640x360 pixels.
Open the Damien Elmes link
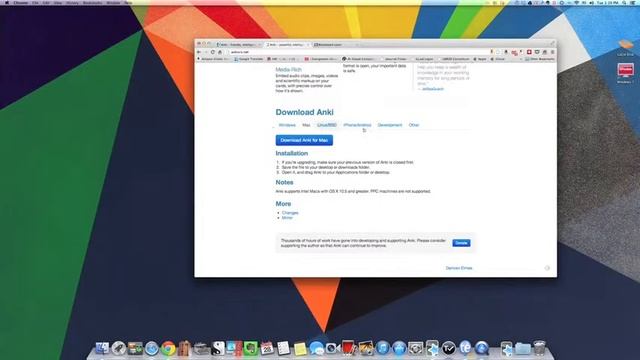pos(459,268)
